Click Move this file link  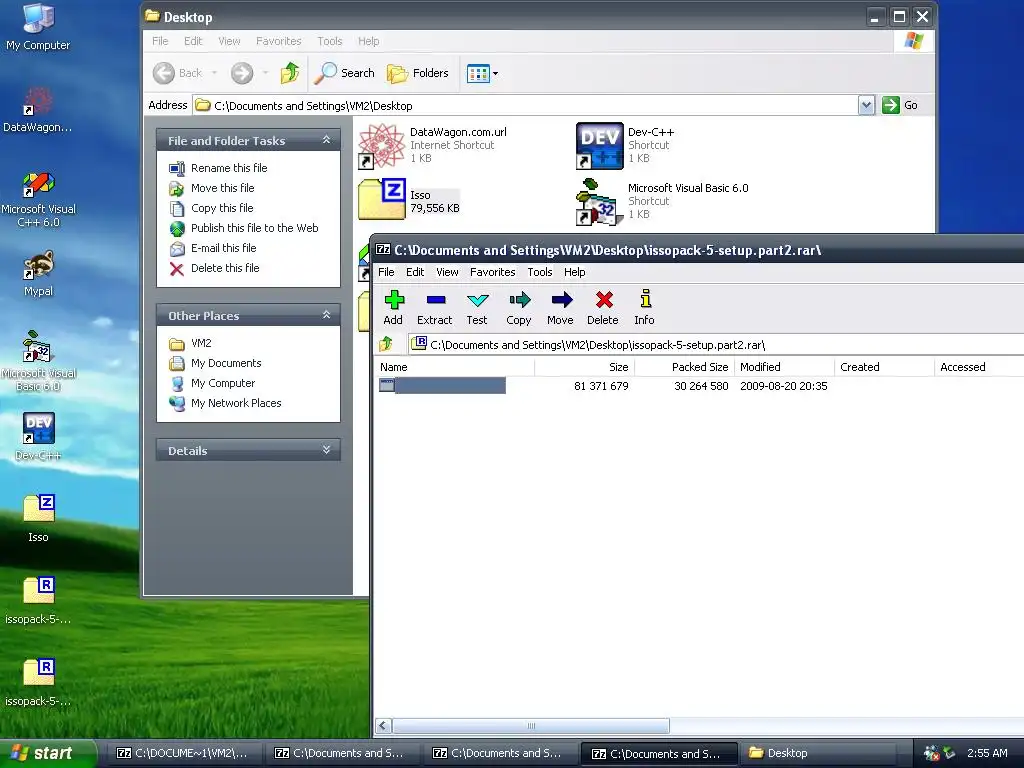pyautogui.click(x=223, y=188)
